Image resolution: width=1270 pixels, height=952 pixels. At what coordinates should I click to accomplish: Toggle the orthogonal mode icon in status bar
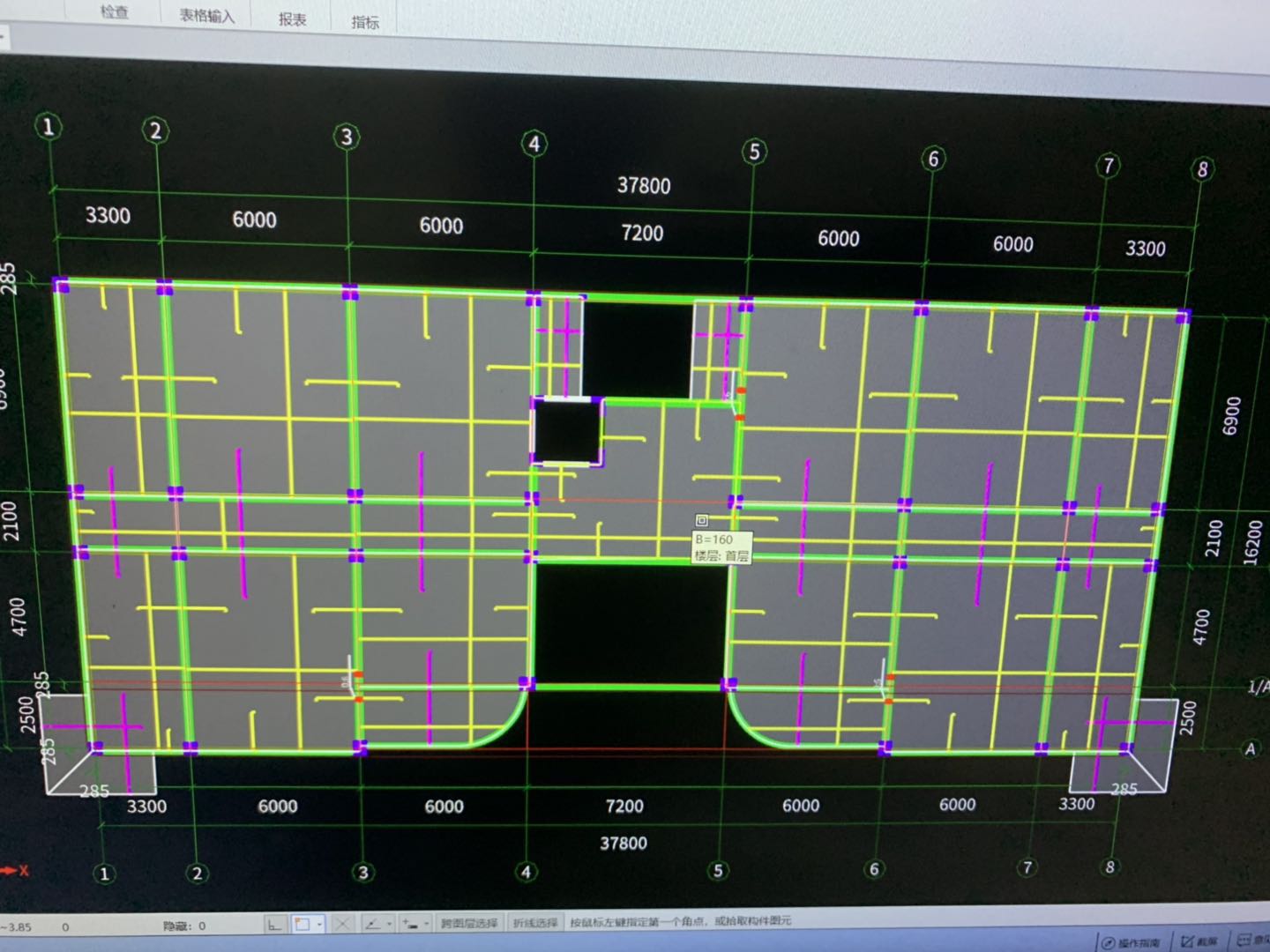275,924
